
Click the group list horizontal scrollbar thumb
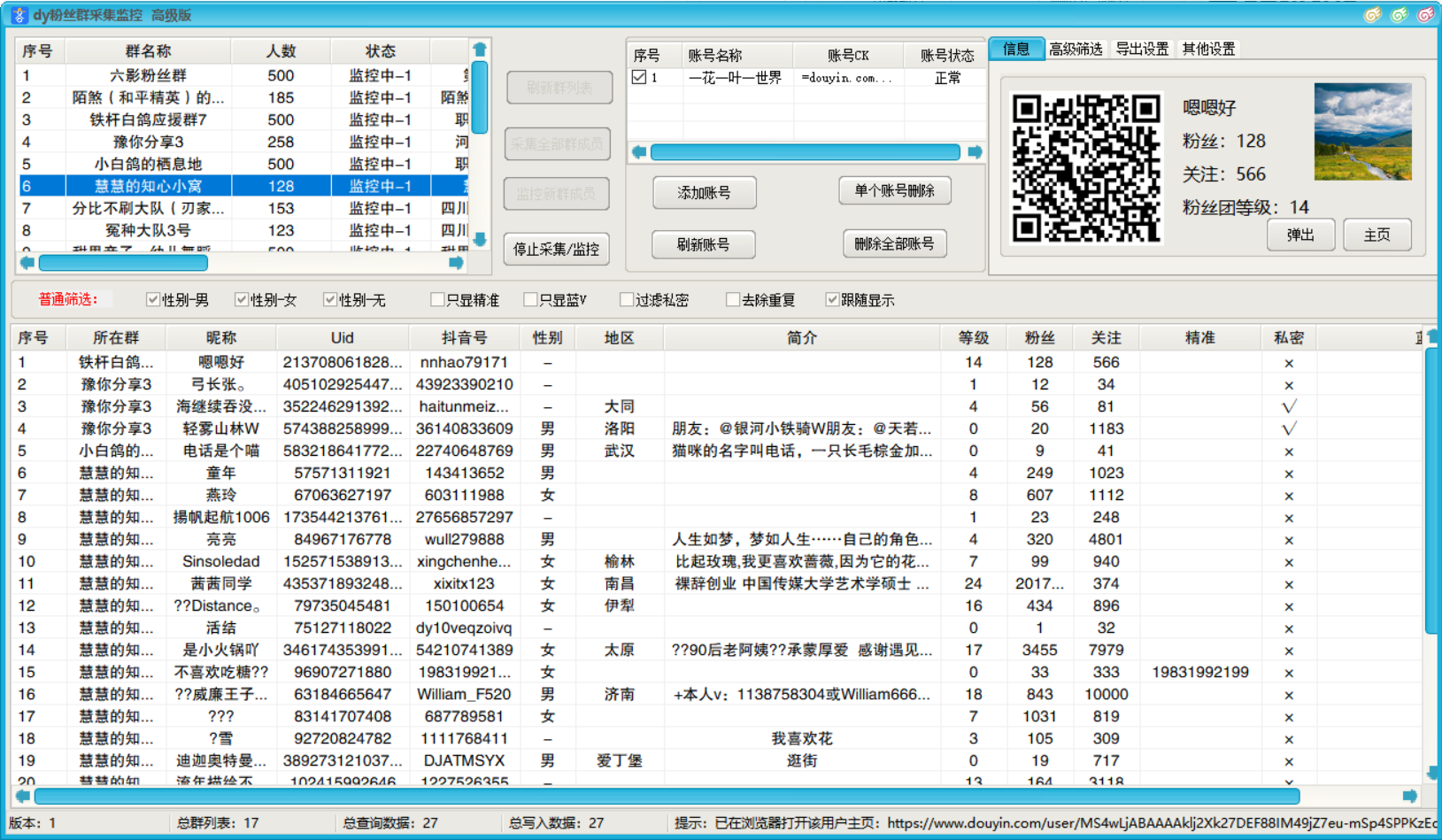tap(123, 263)
